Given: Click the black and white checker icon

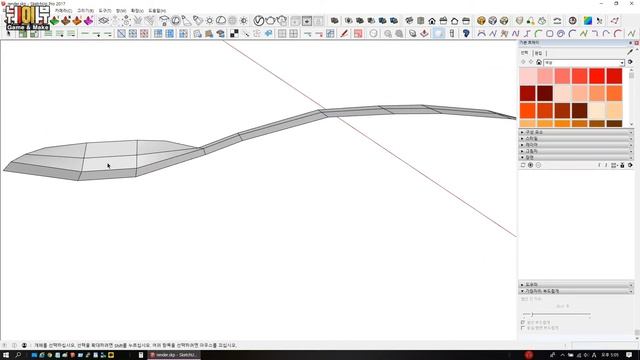Looking at the screenshot, I should pyautogui.click(x=234, y=33).
